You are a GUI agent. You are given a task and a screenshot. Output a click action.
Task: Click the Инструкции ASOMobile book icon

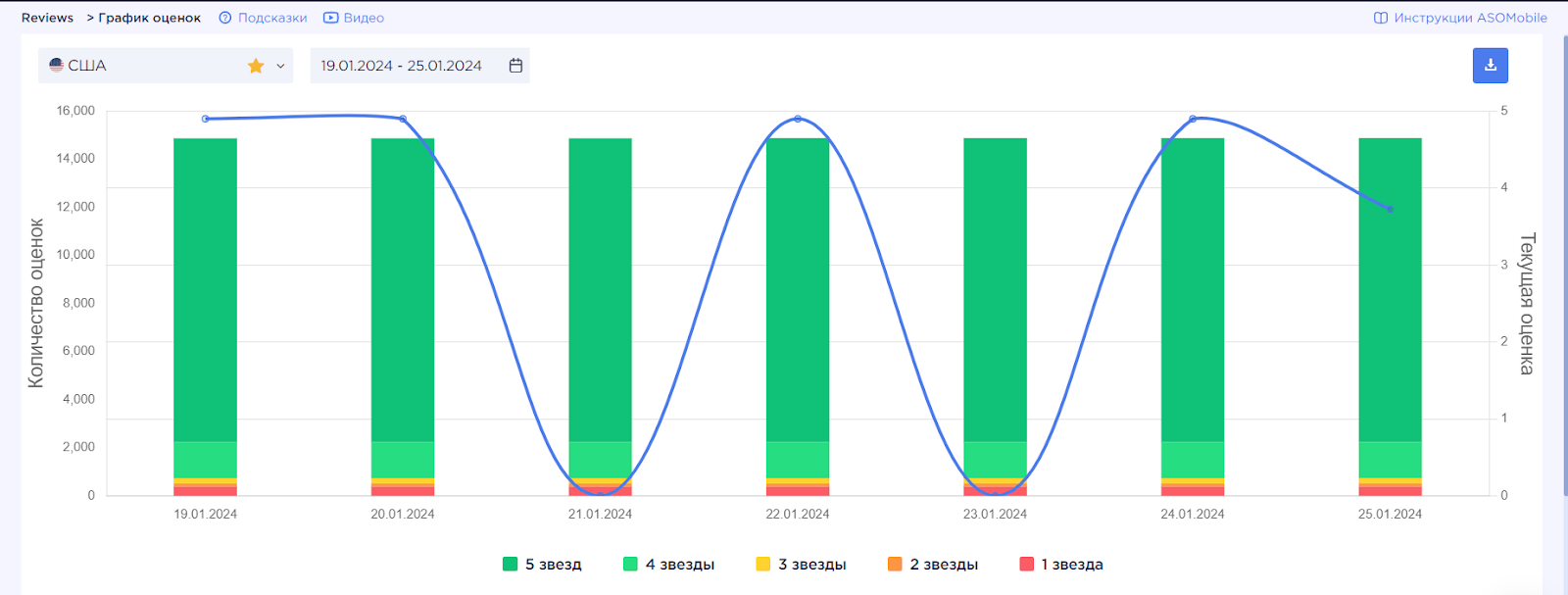click(x=1381, y=18)
